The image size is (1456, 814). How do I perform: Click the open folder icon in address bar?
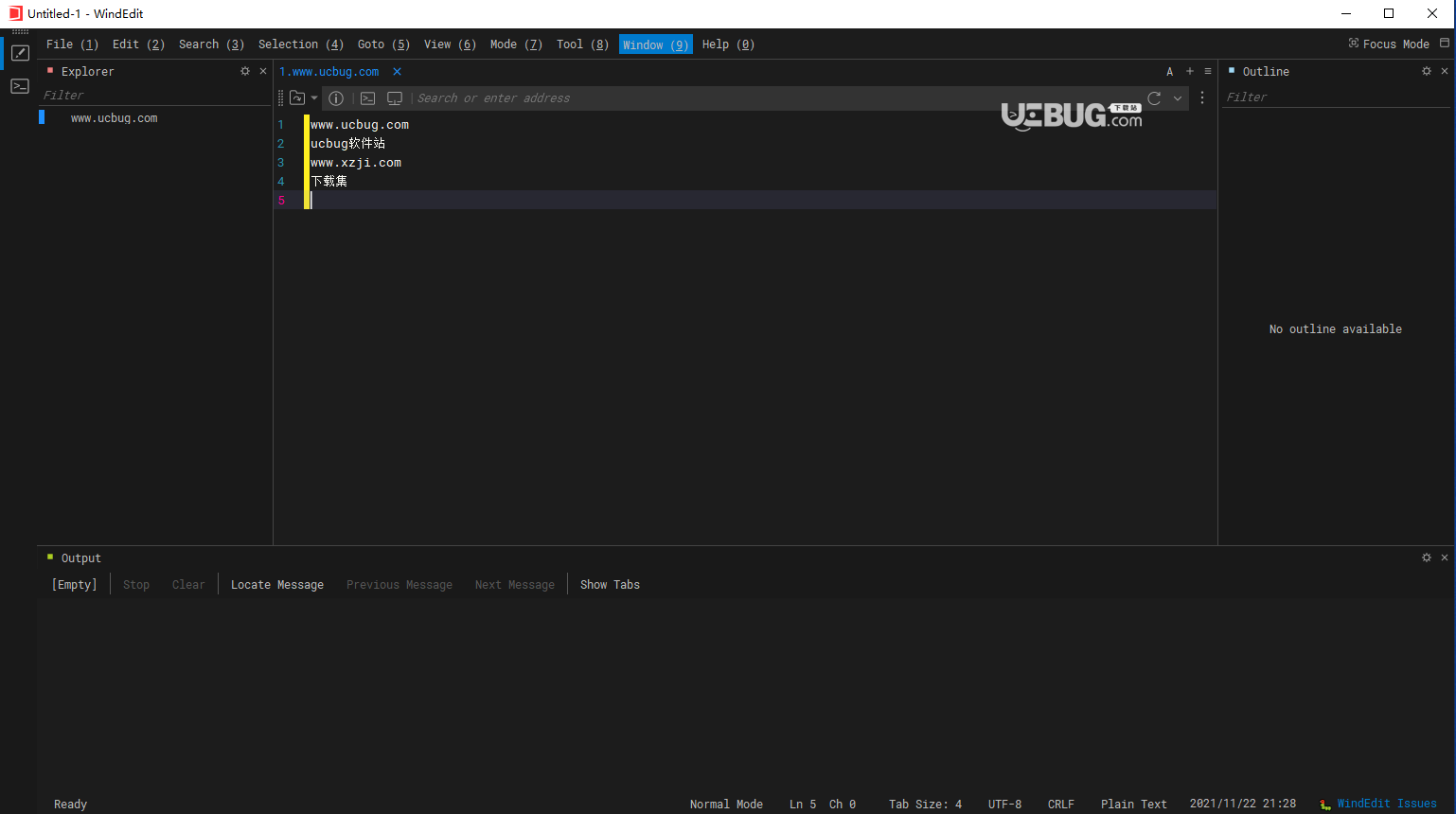click(x=297, y=98)
